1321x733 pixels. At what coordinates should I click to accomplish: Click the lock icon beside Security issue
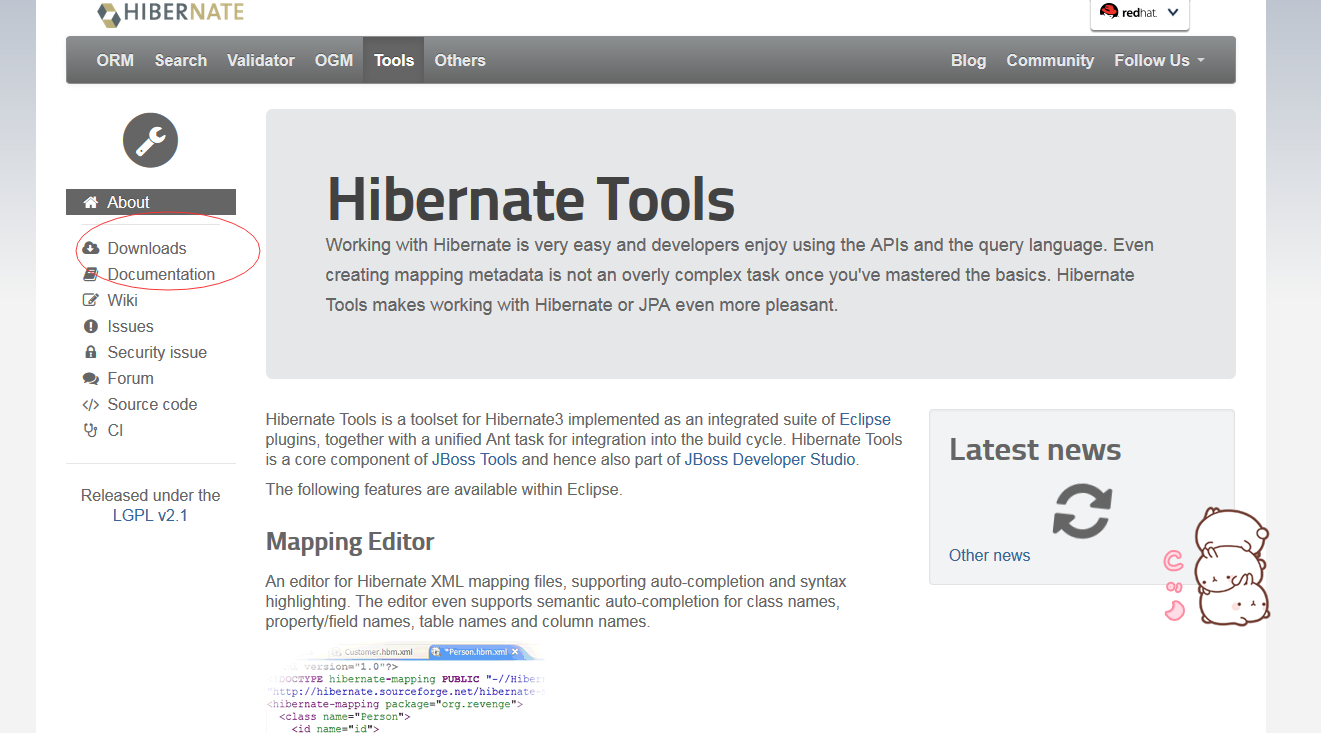pyautogui.click(x=91, y=352)
